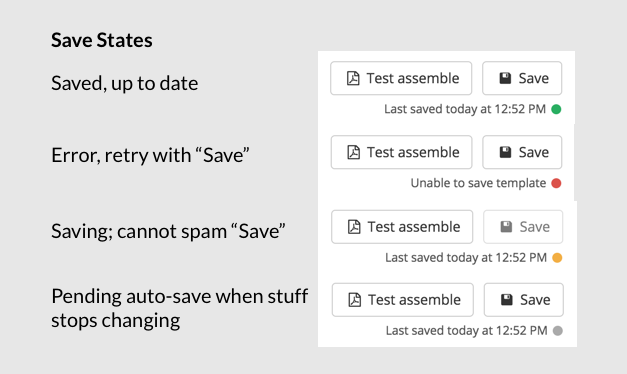Click the floppy disk icon in the error row Save button
This screenshot has width=627, height=374.
505,152
